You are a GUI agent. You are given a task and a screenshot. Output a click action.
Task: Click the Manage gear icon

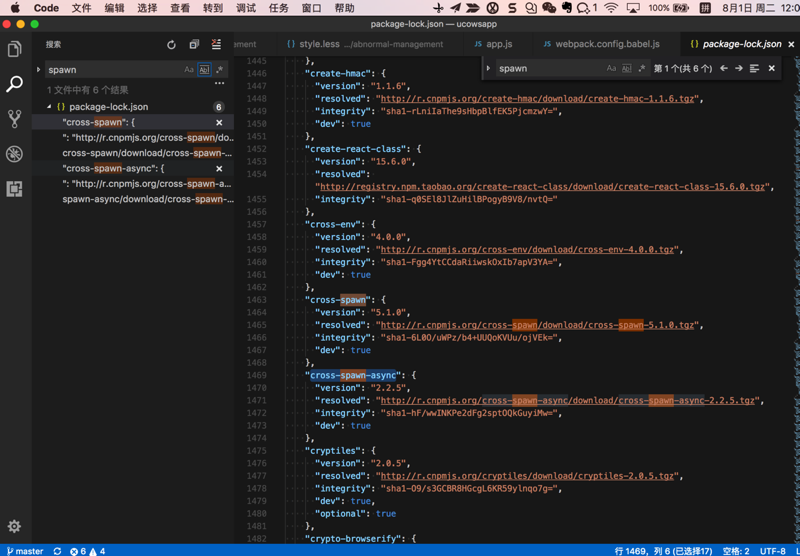pyautogui.click(x=14, y=526)
